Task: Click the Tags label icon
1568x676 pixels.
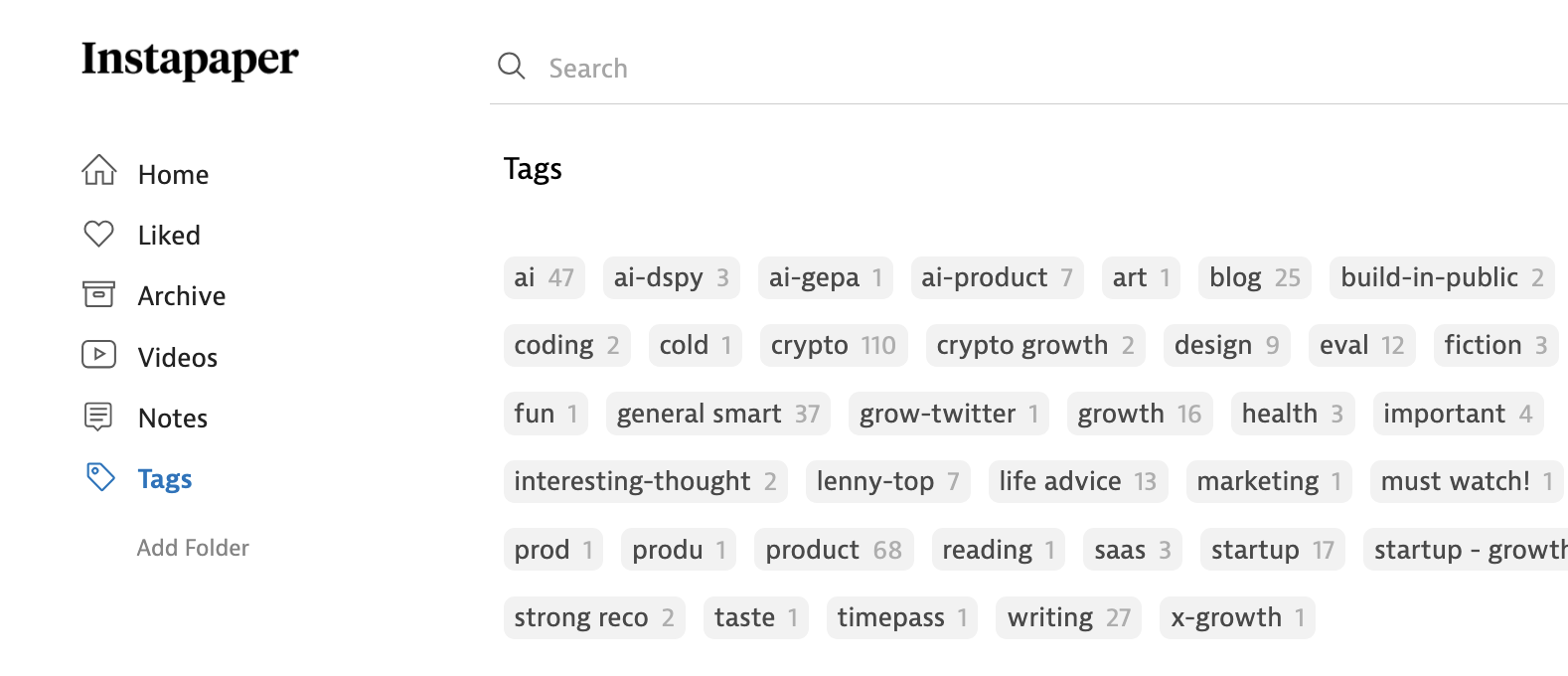Action: [100, 477]
